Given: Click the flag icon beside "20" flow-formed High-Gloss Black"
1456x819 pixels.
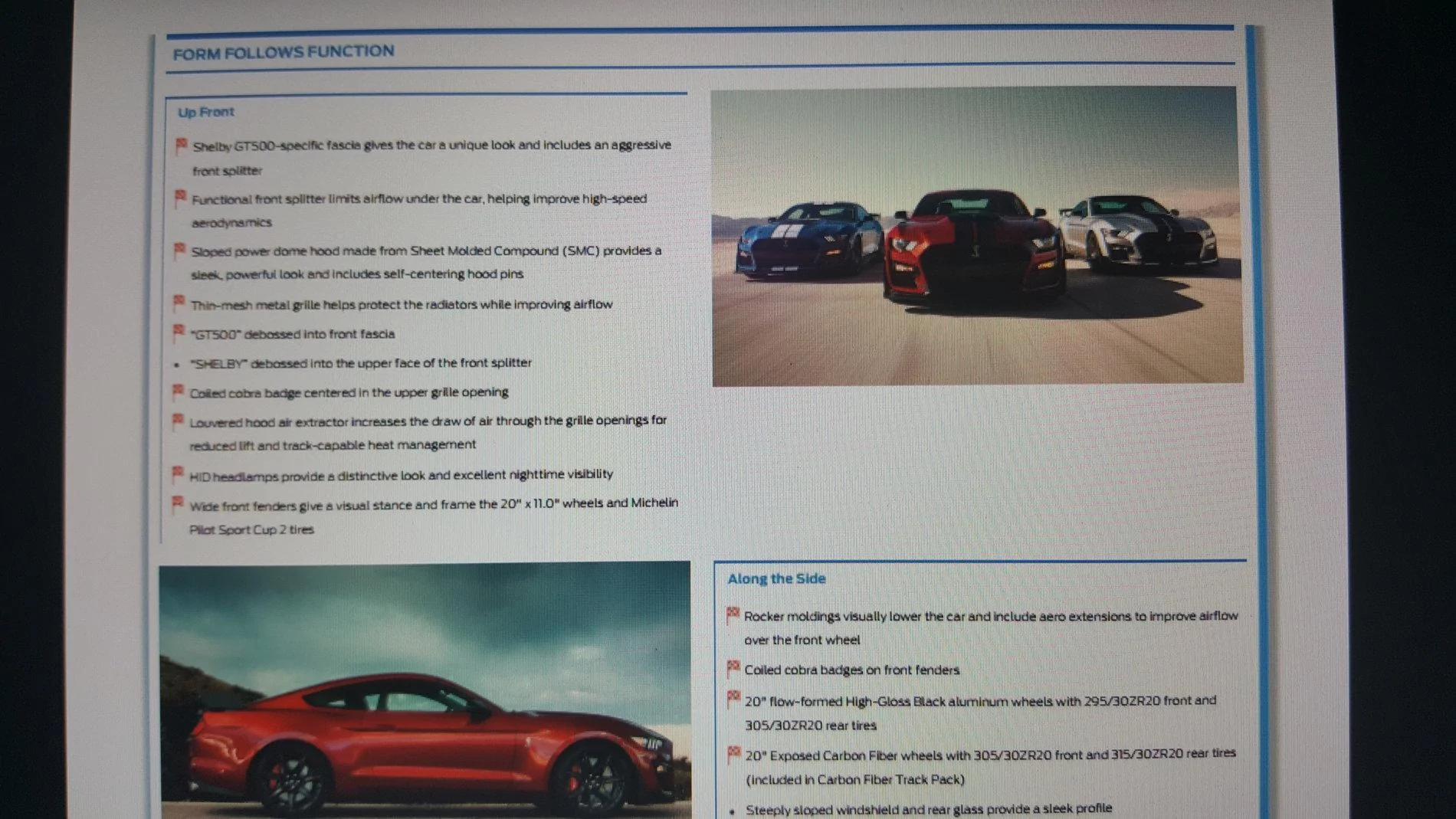Looking at the screenshot, I should [733, 699].
